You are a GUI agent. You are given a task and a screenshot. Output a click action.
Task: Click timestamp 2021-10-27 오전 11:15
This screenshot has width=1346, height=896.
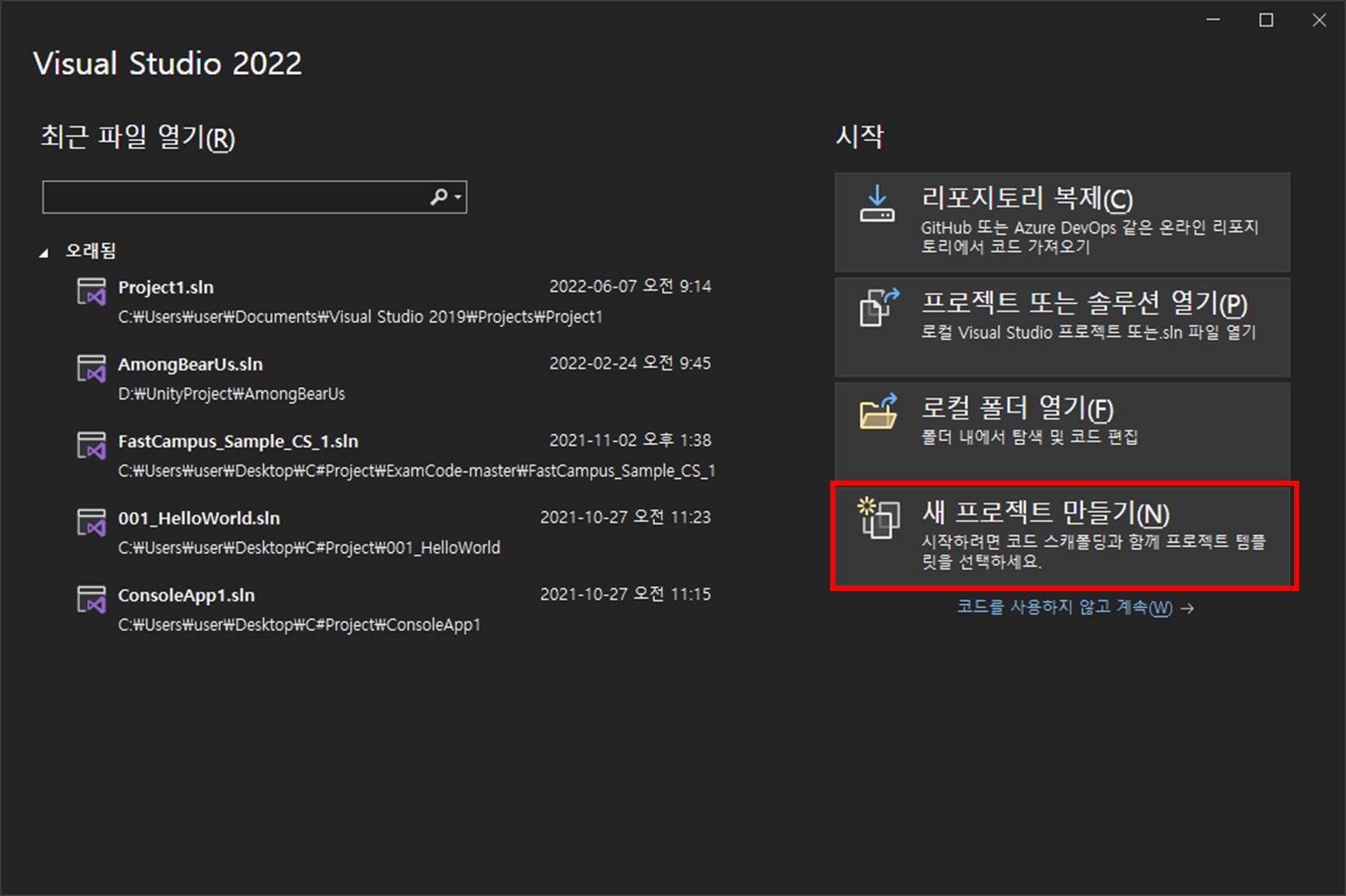point(625,595)
